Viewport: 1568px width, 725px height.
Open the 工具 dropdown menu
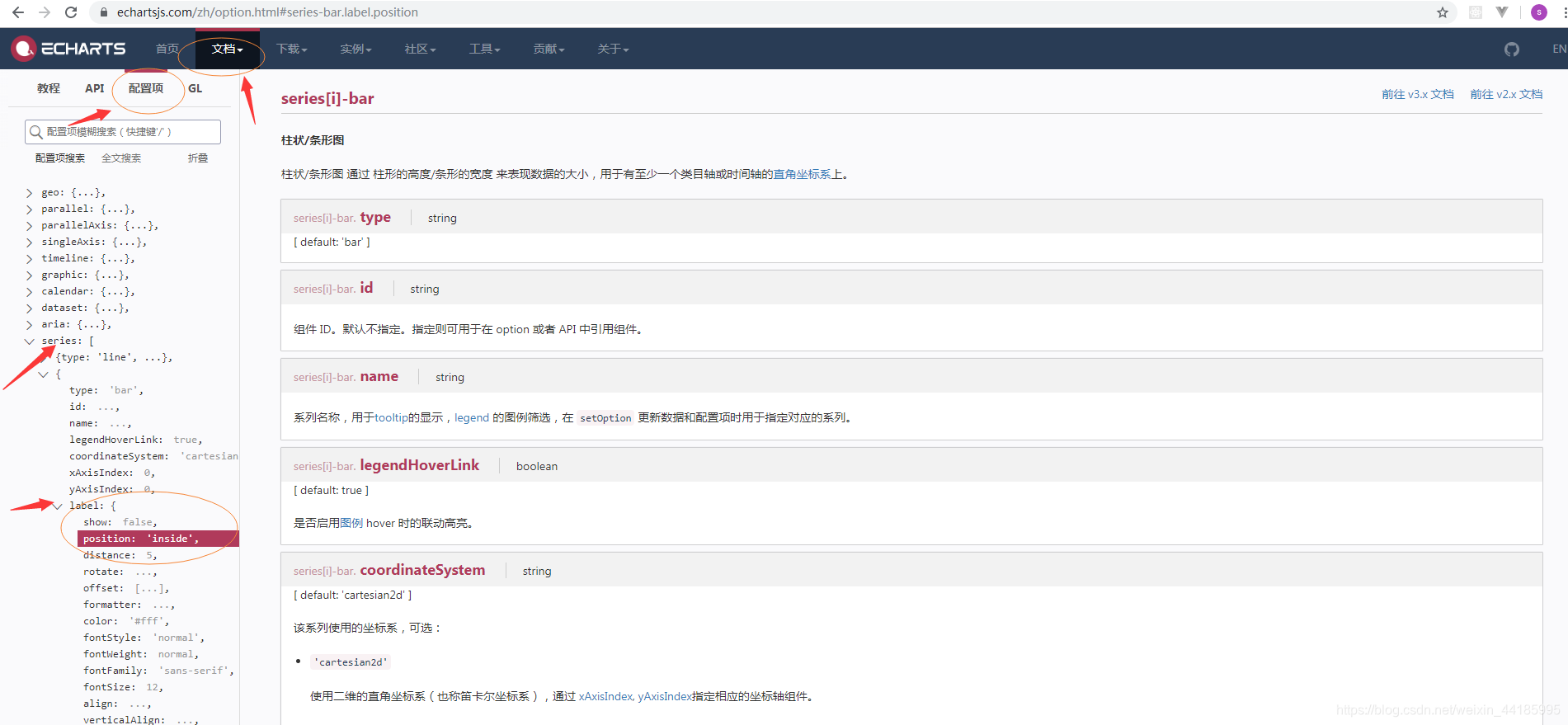(x=485, y=49)
